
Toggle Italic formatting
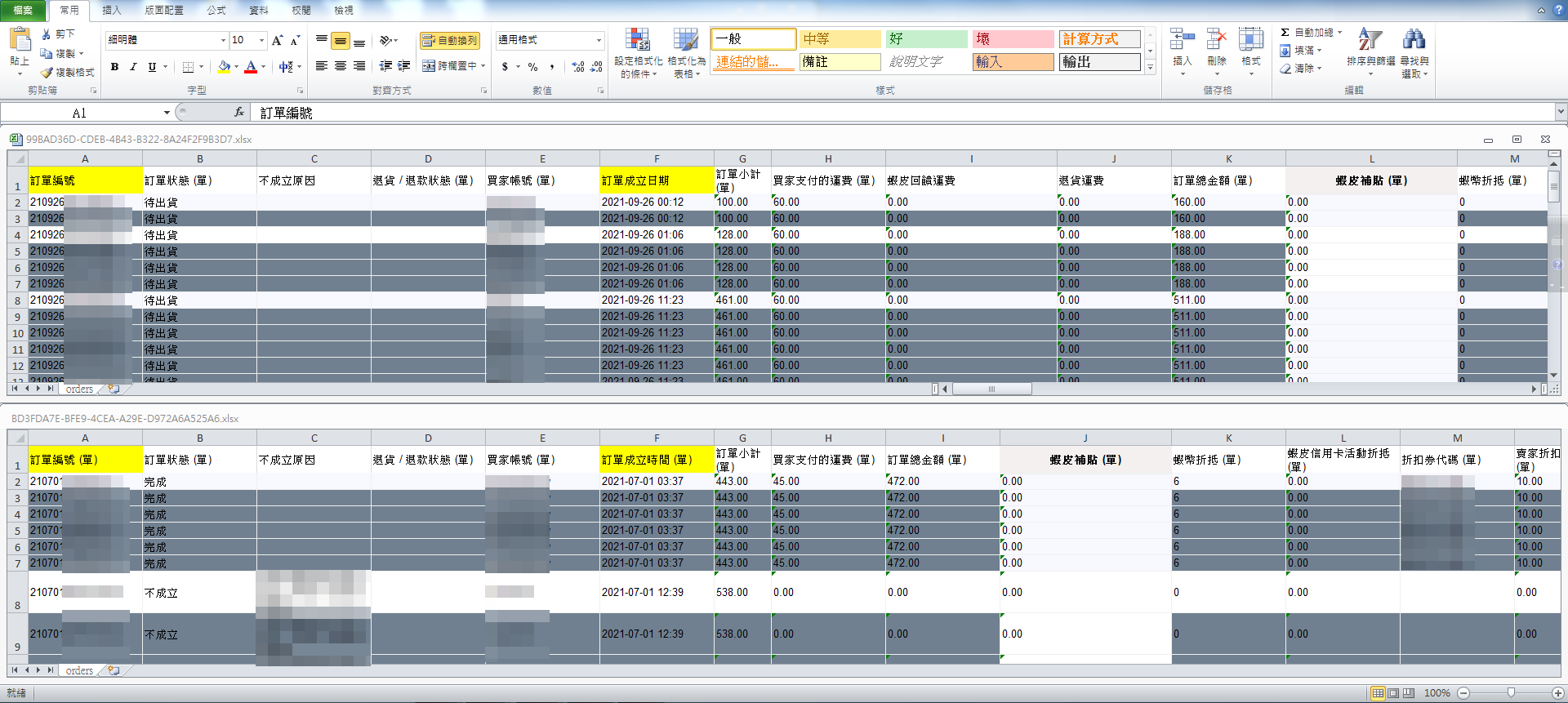(x=133, y=66)
